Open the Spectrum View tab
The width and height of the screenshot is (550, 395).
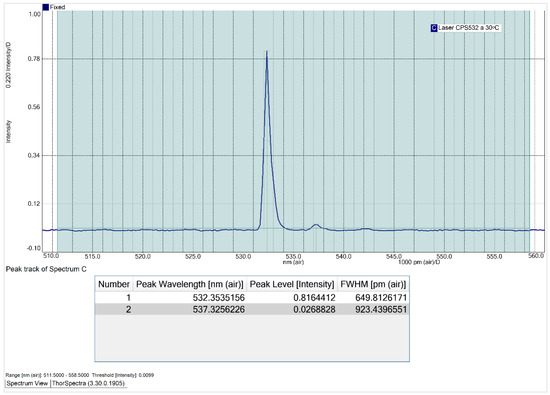(27, 383)
